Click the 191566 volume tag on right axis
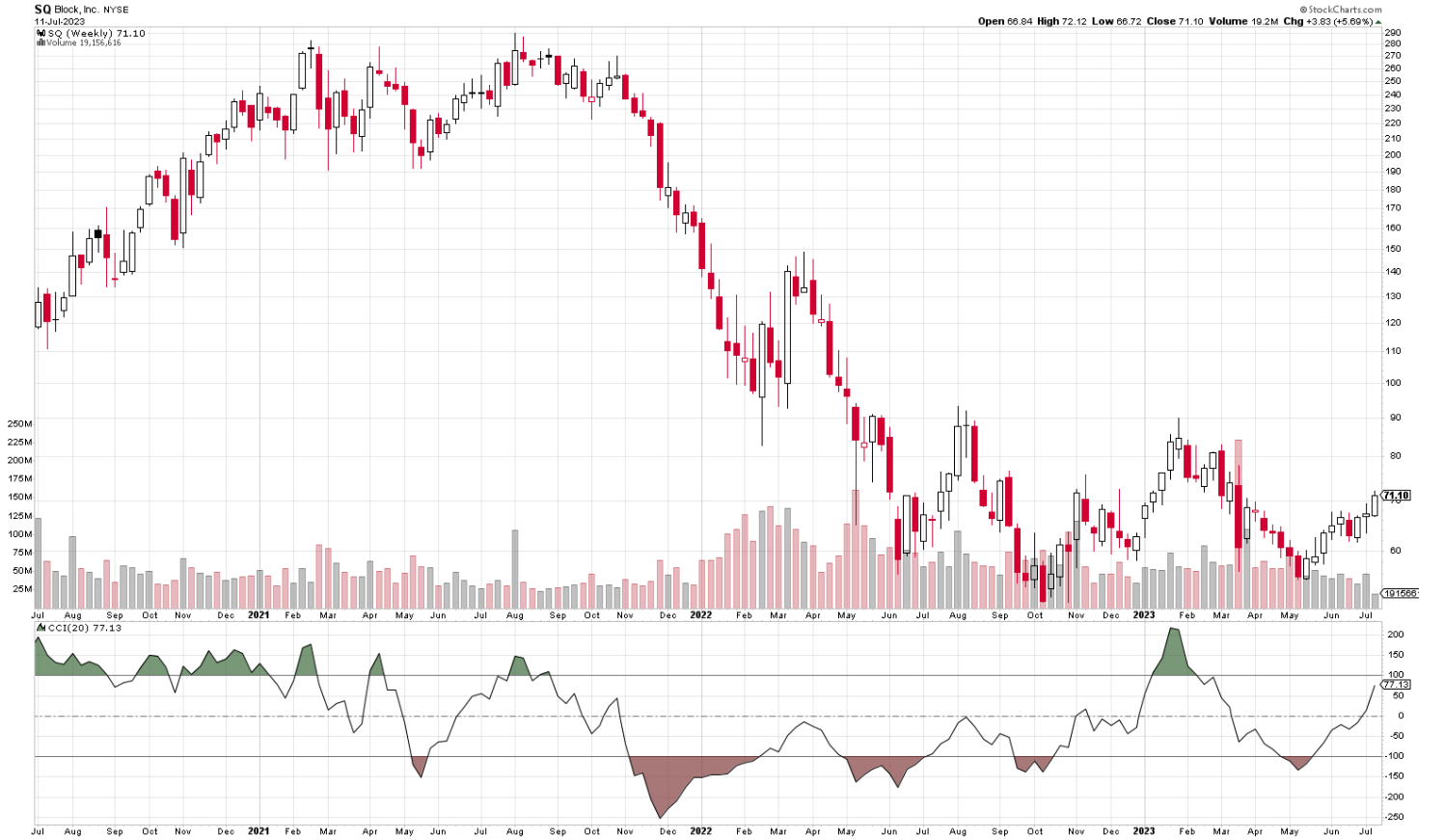 1400,593
